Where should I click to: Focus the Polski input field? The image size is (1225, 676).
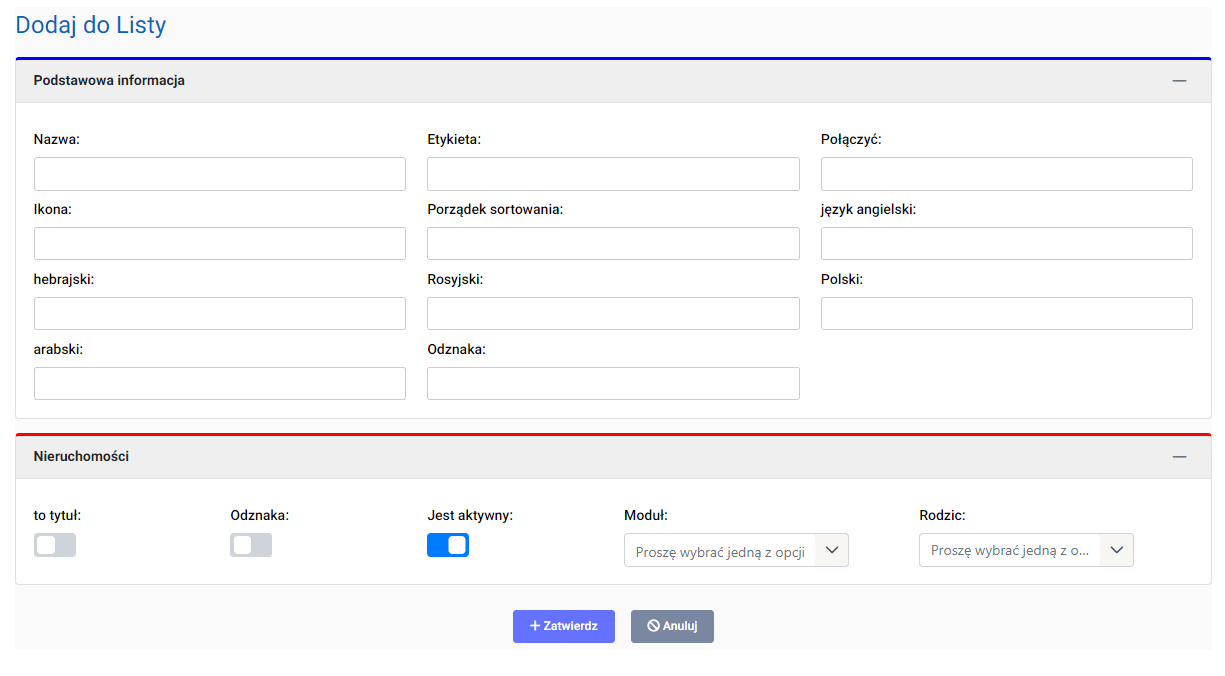point(1006,314)
